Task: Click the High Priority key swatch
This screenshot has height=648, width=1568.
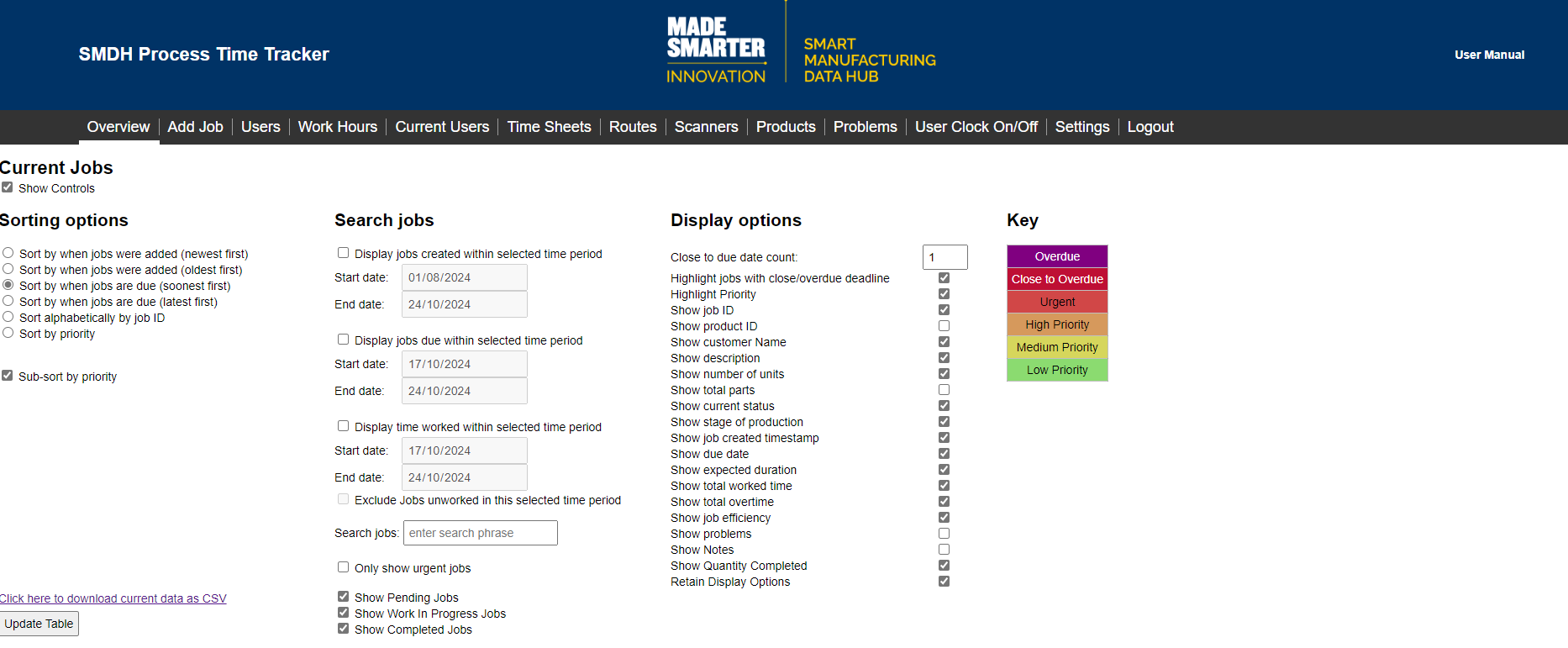Action: (x=1057, y=324)
